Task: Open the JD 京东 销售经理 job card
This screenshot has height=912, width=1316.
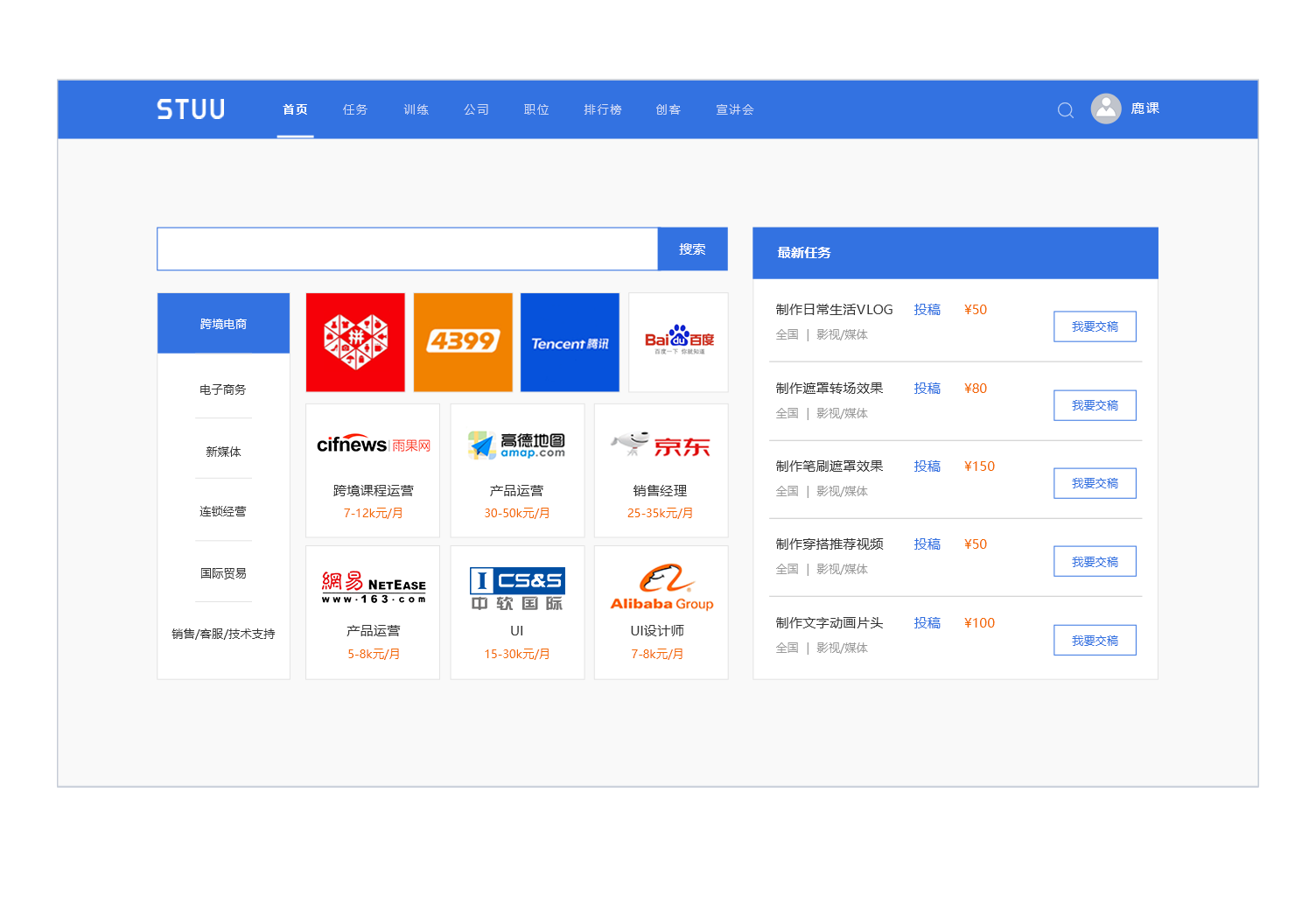Action: (x=661, y=471)
